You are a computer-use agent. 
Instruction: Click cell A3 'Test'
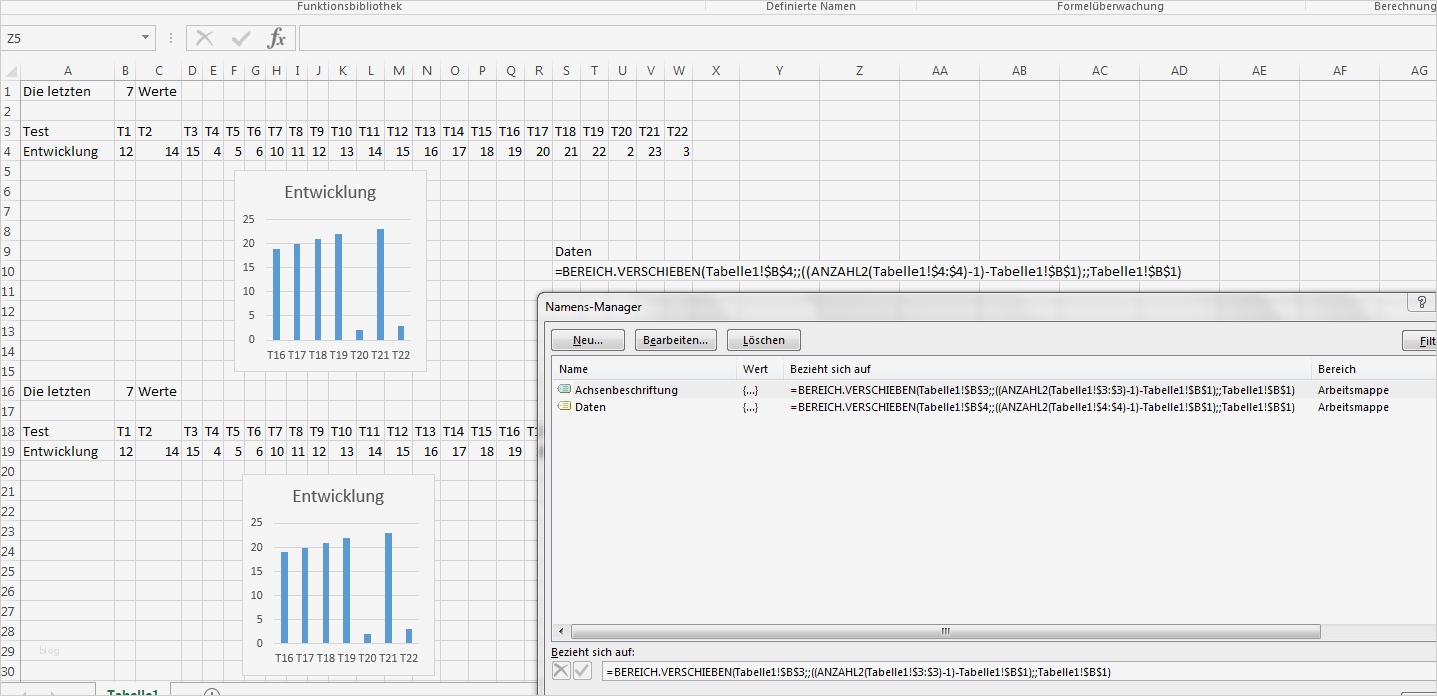(67, 131)
